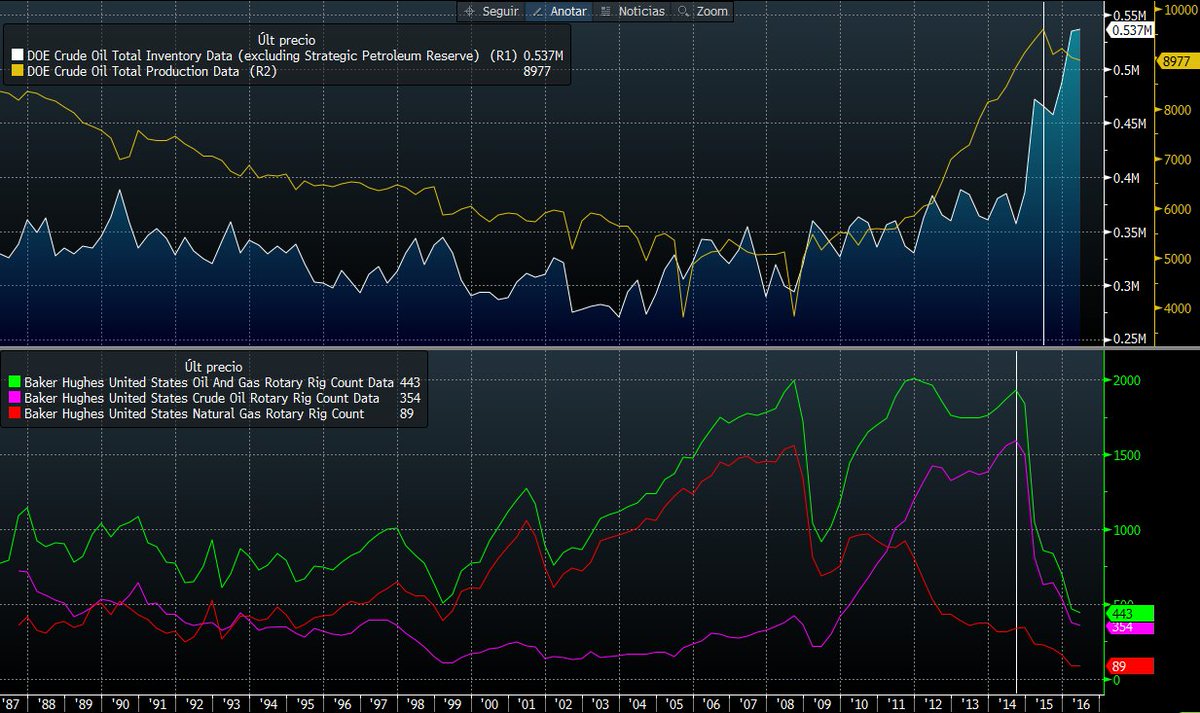This screenshot has width=1200, height=713.
Task: Click the Anotar pencil icon
Action: coord(537,12)
